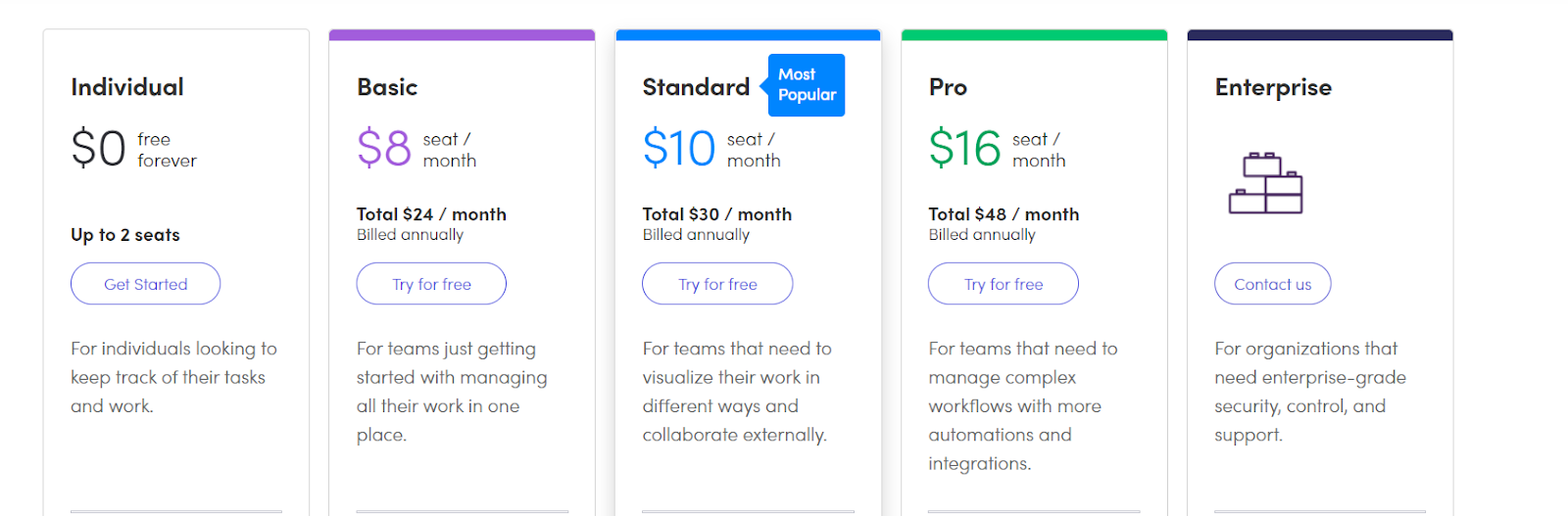Click Try for free under Basic
The height and width of the screenshot is (516, 1568).
pyautogui.click(x=431, y=284)
